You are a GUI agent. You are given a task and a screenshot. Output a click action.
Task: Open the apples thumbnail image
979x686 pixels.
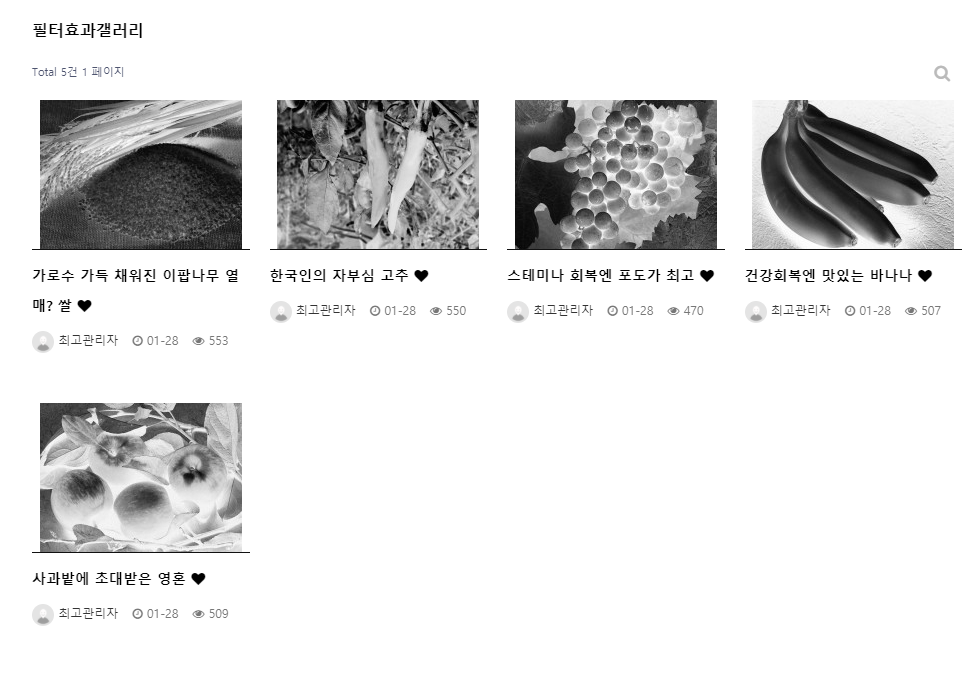coord(140,478)
